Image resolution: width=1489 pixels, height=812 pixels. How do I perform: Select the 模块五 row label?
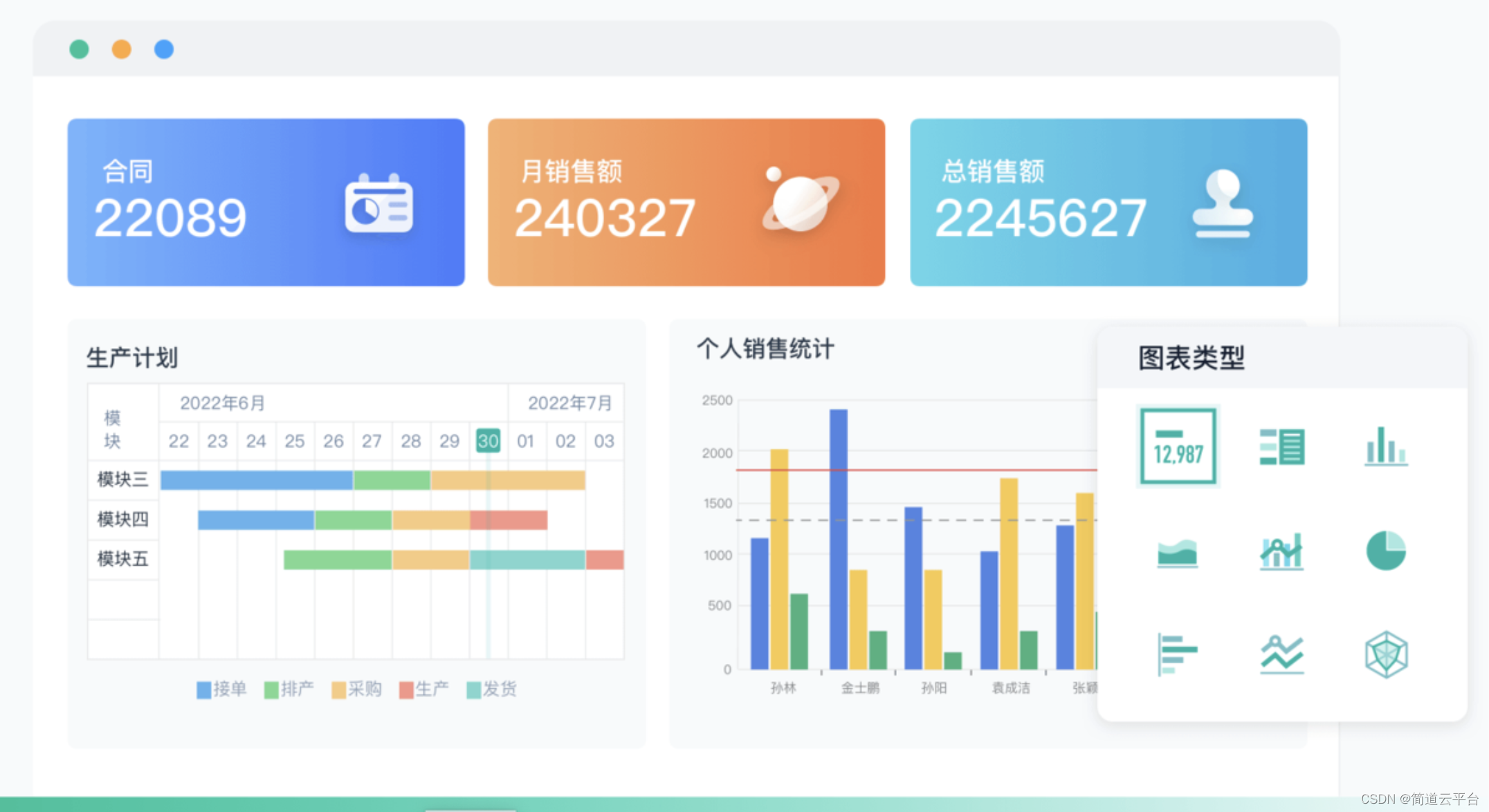(x=122, y=559)
